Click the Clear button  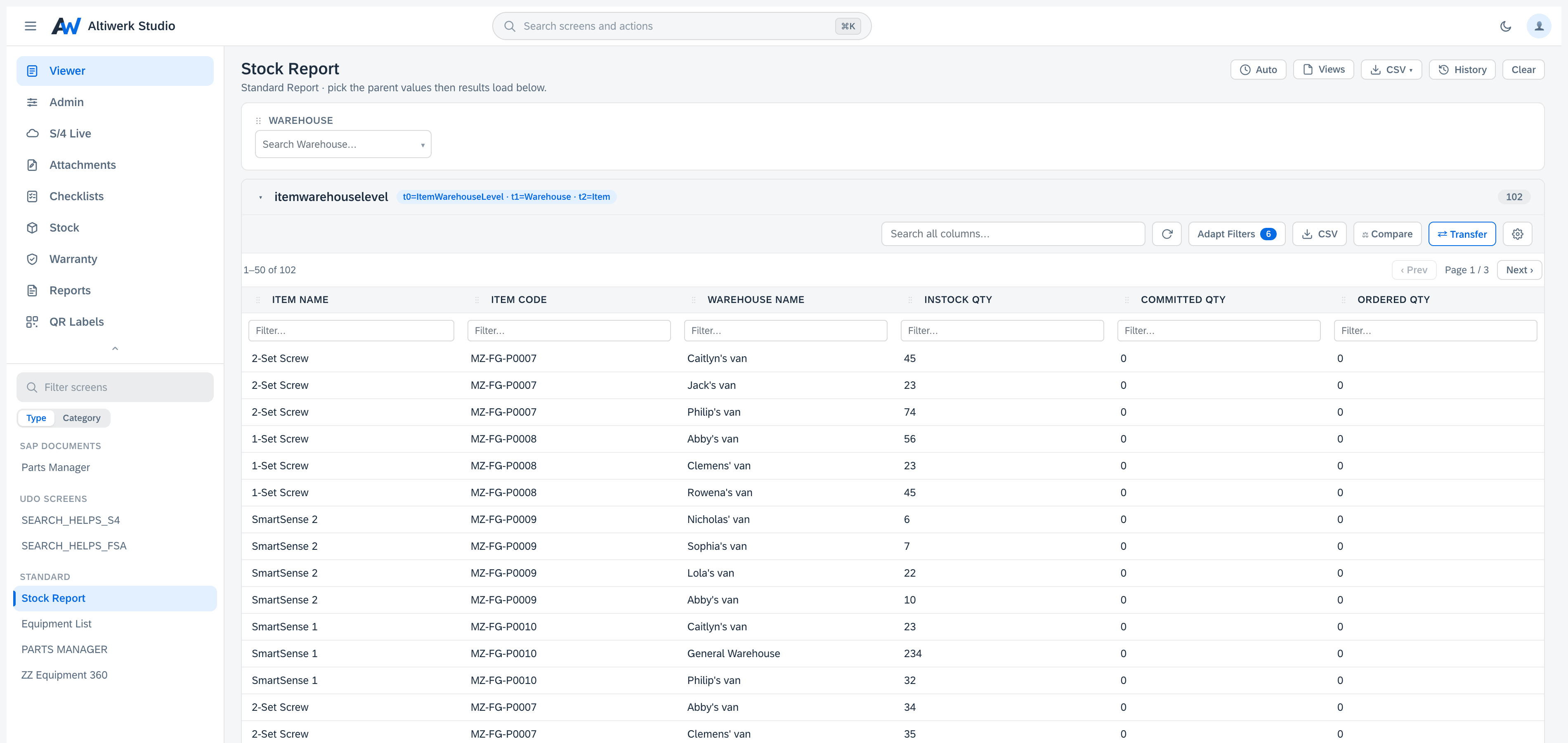[1523, 69]
